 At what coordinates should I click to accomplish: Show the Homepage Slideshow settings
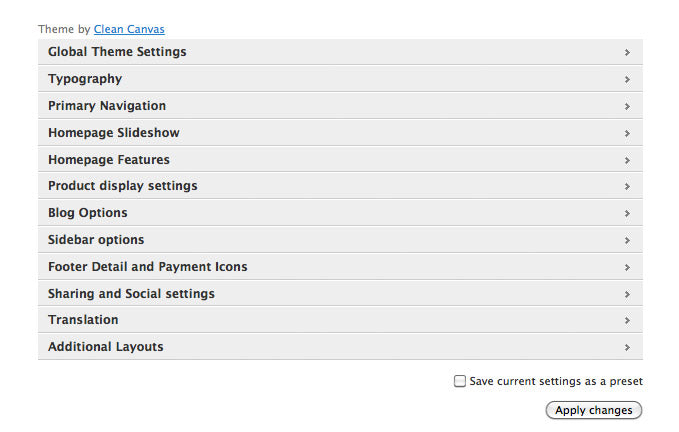(114, 133)
